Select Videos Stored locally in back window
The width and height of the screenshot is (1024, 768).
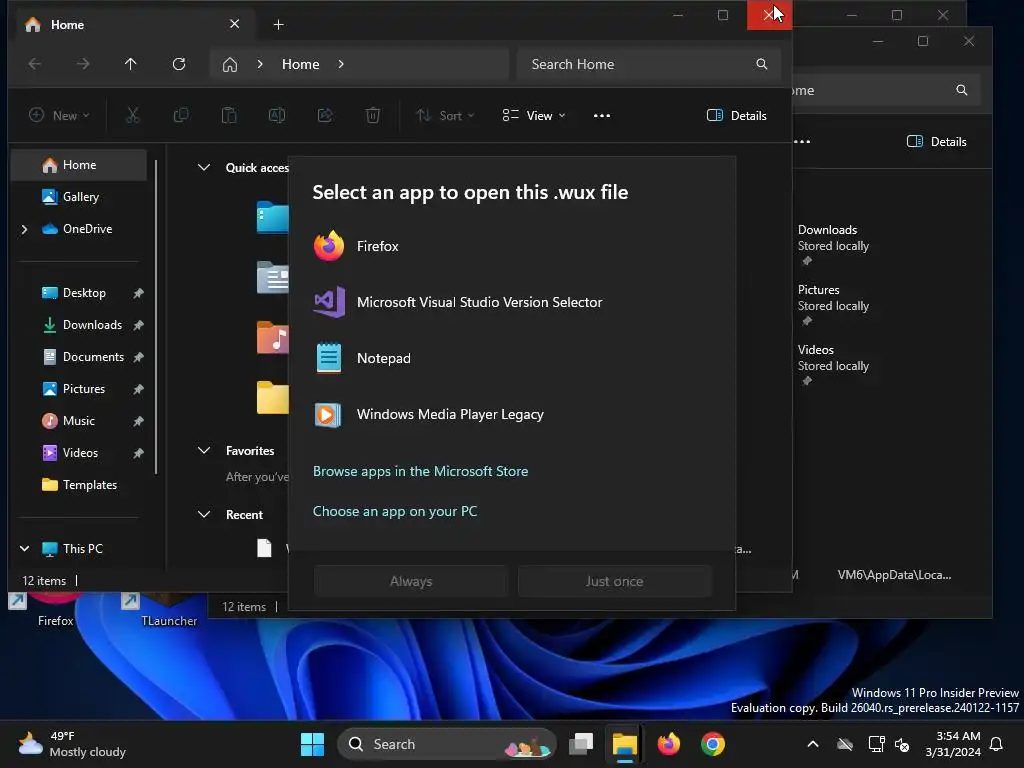pyautogui.click(x=833, y=365)
